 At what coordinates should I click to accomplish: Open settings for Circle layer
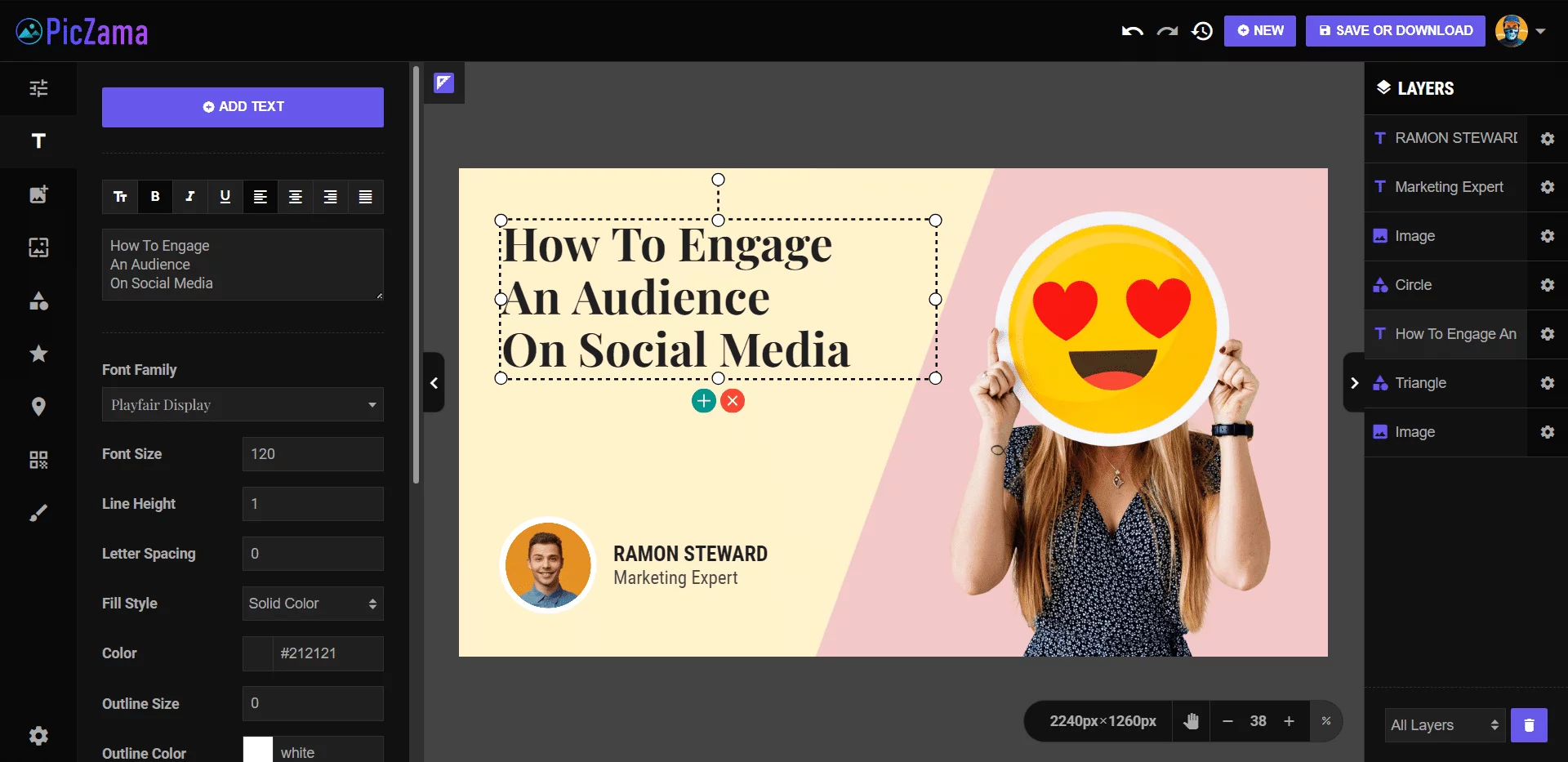1548,285
